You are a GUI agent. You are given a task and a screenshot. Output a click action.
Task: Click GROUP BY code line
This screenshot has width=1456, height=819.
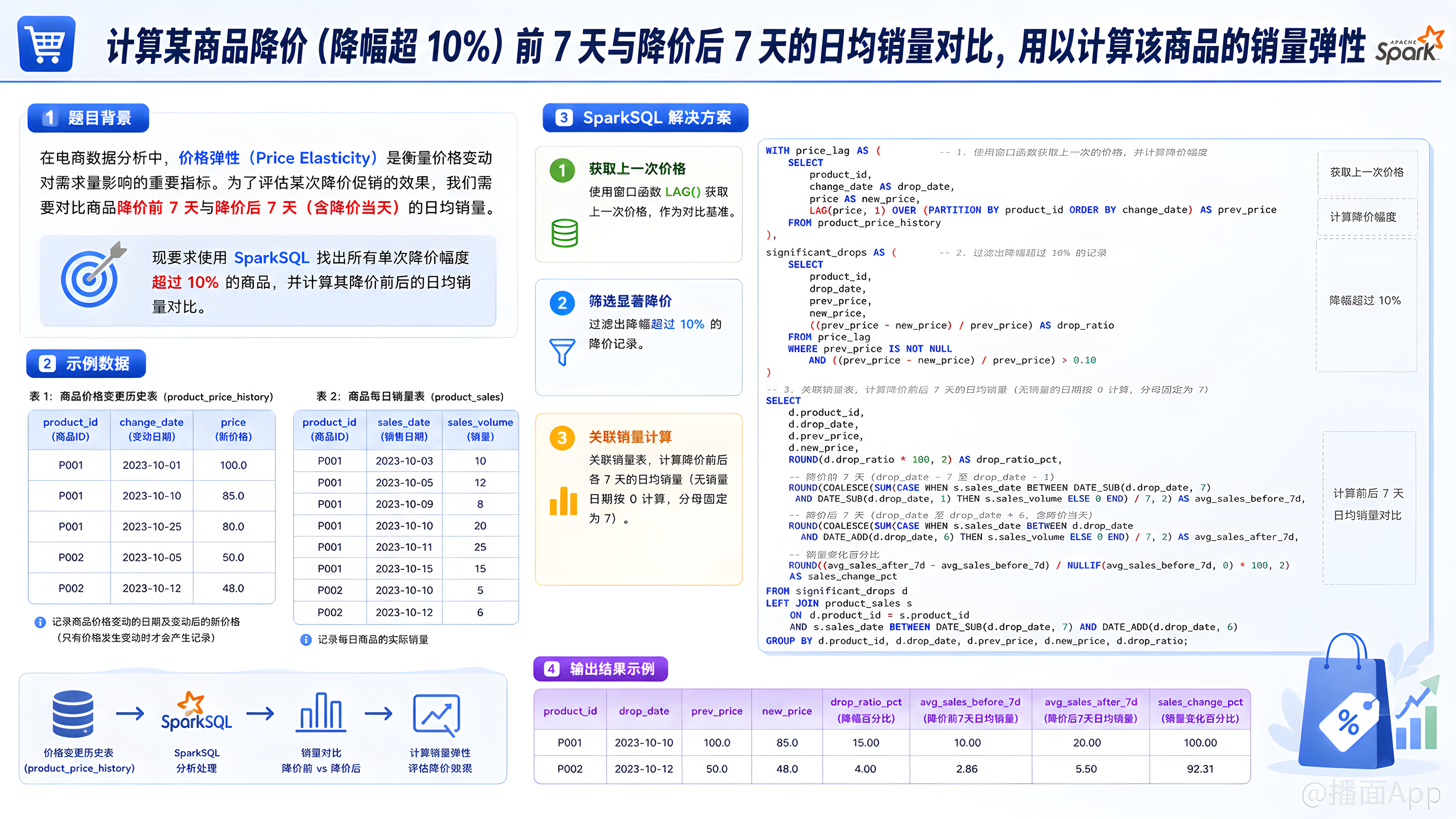pos(977,641)
